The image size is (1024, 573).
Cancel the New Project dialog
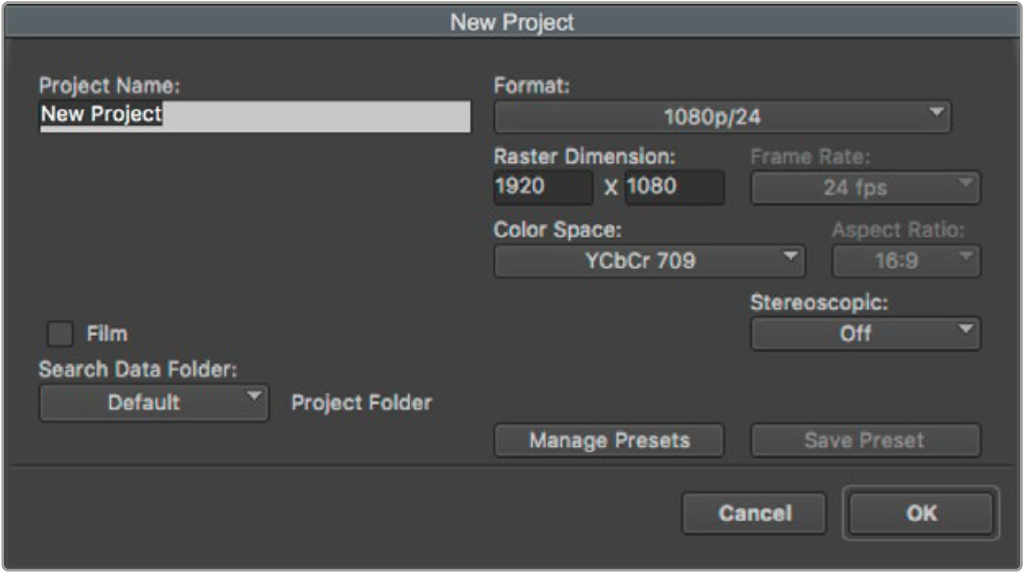click(x=754, y=514)
